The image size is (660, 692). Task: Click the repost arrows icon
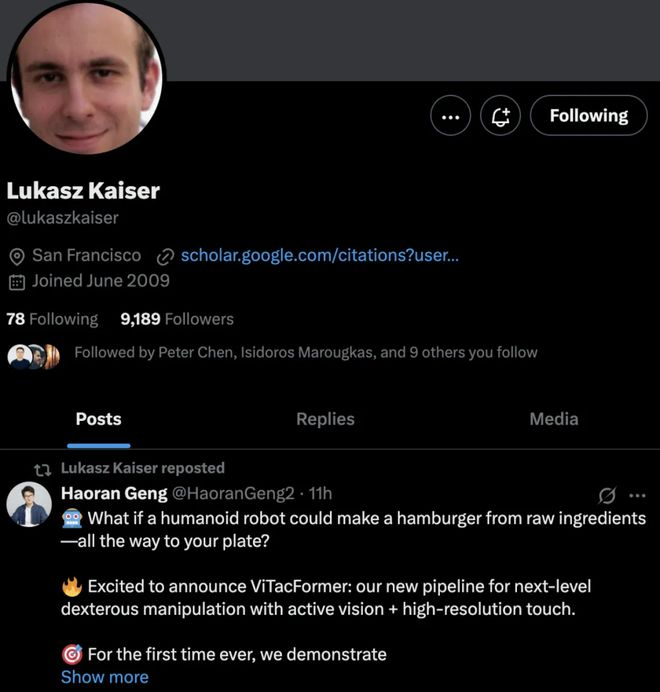tap(42, 468)
